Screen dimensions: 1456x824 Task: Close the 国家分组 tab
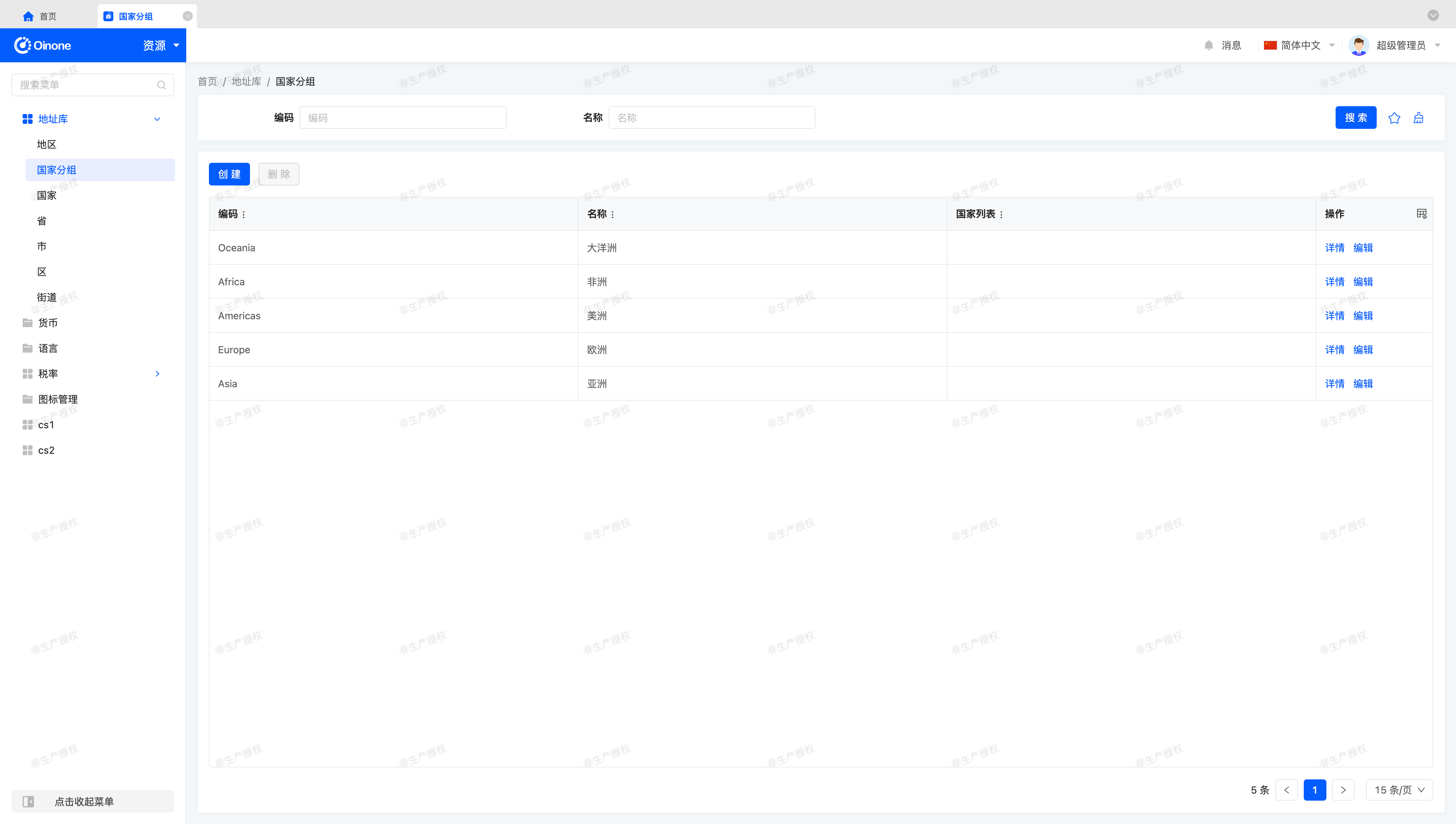tap(187, 16)
